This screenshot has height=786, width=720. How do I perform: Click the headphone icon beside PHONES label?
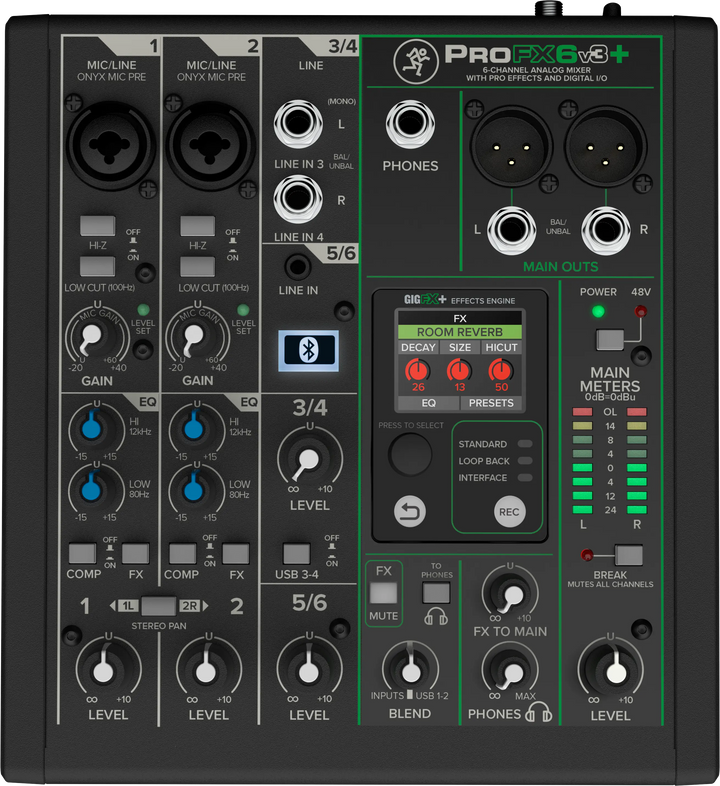[538, 712]
